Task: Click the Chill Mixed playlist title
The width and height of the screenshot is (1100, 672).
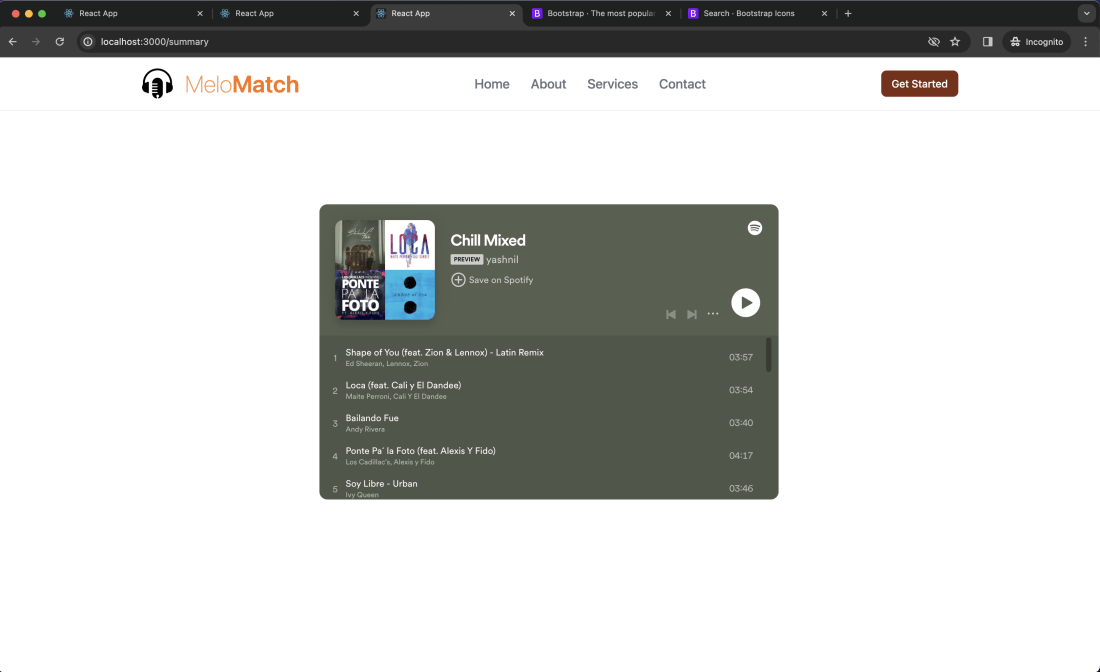Action: coord(488,240)
